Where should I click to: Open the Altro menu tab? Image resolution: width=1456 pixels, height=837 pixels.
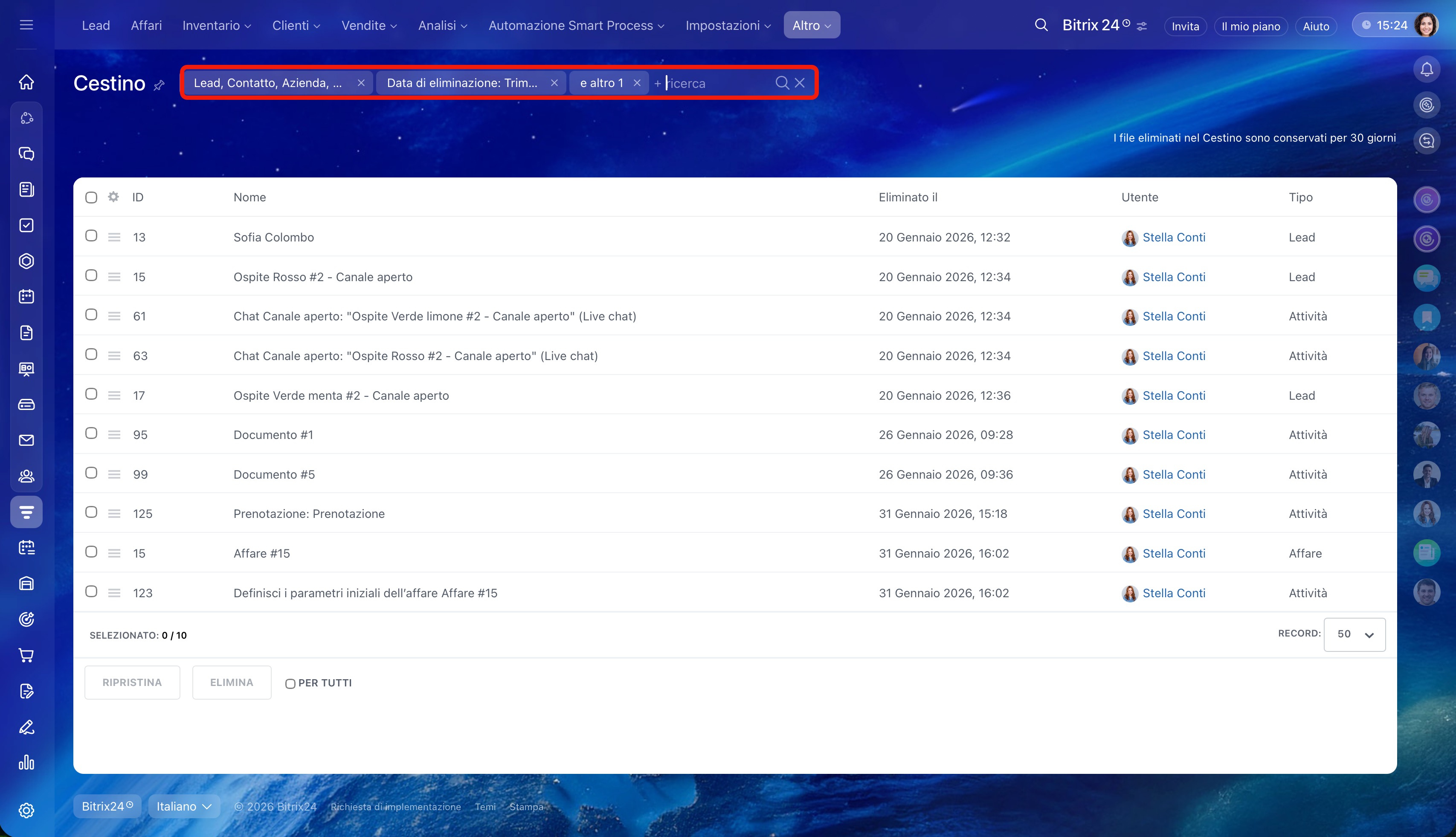pos(811,25)
